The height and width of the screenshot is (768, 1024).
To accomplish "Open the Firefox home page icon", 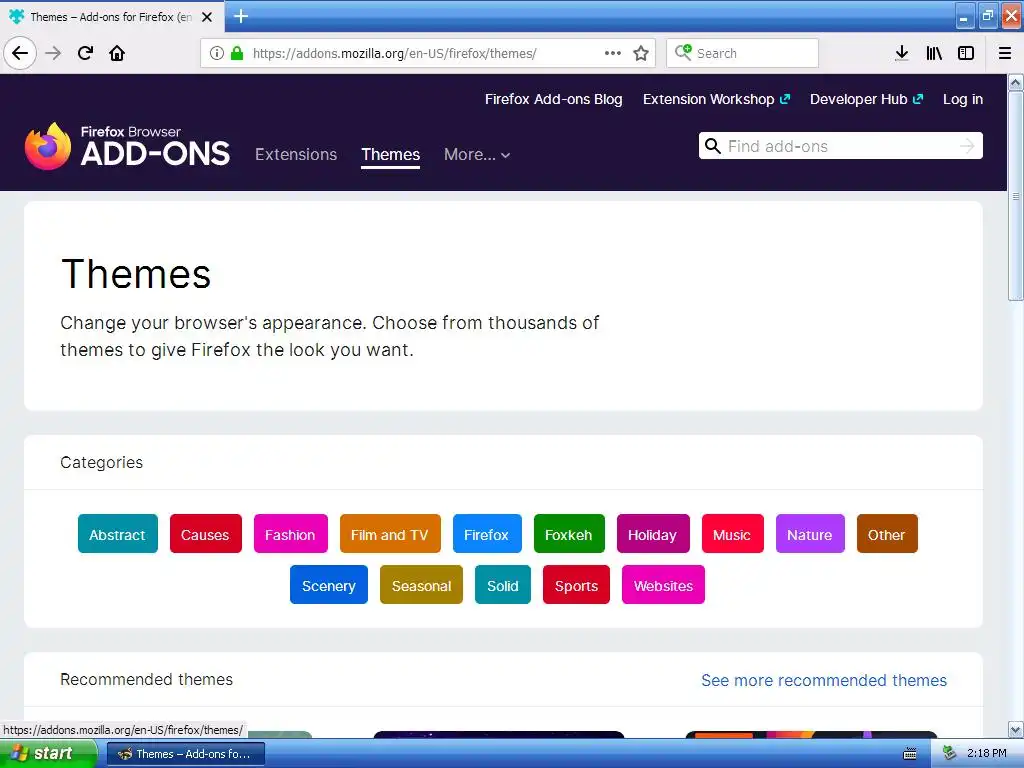I will (x=117, y=53).
